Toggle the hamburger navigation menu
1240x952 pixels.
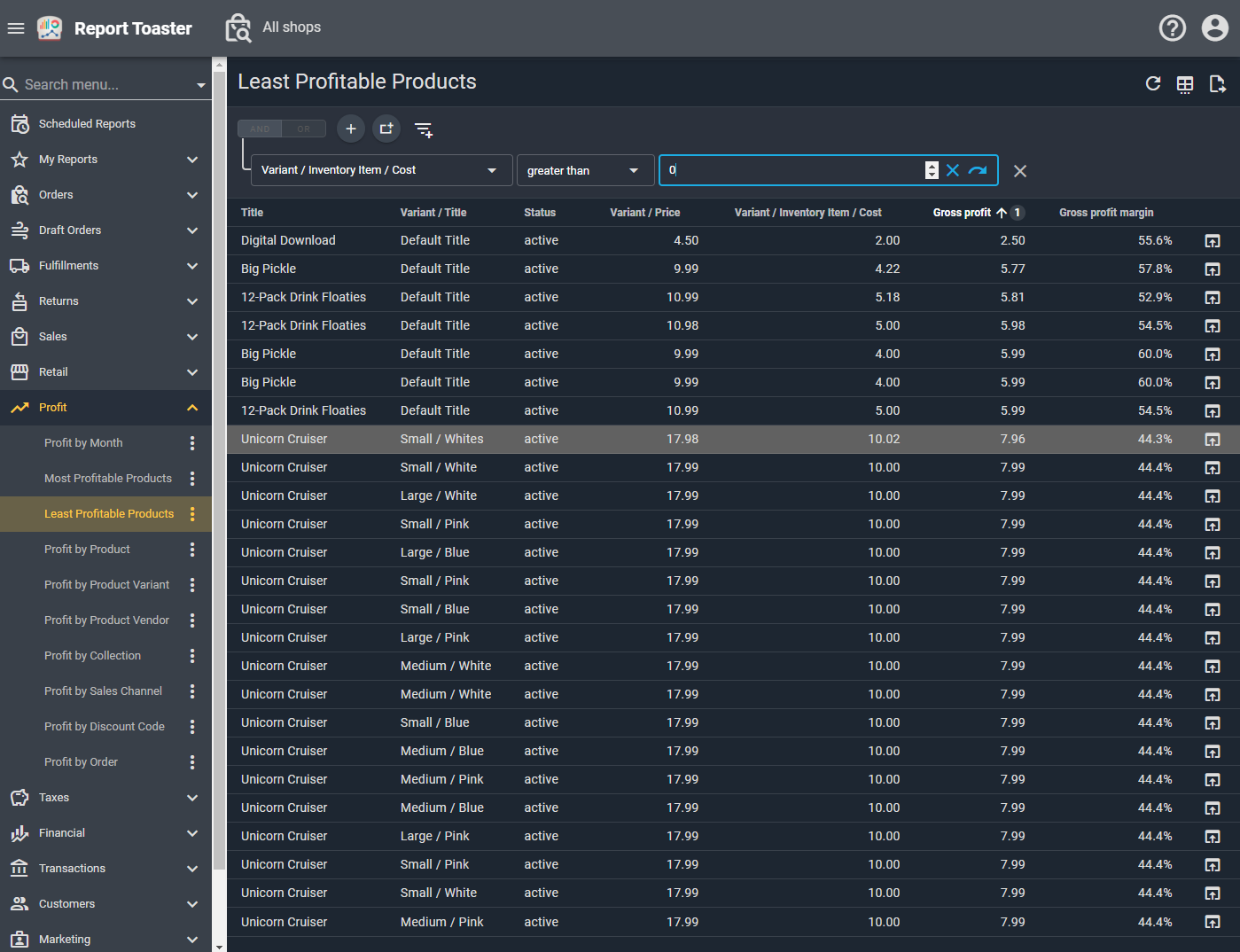(x=16, y=28)
